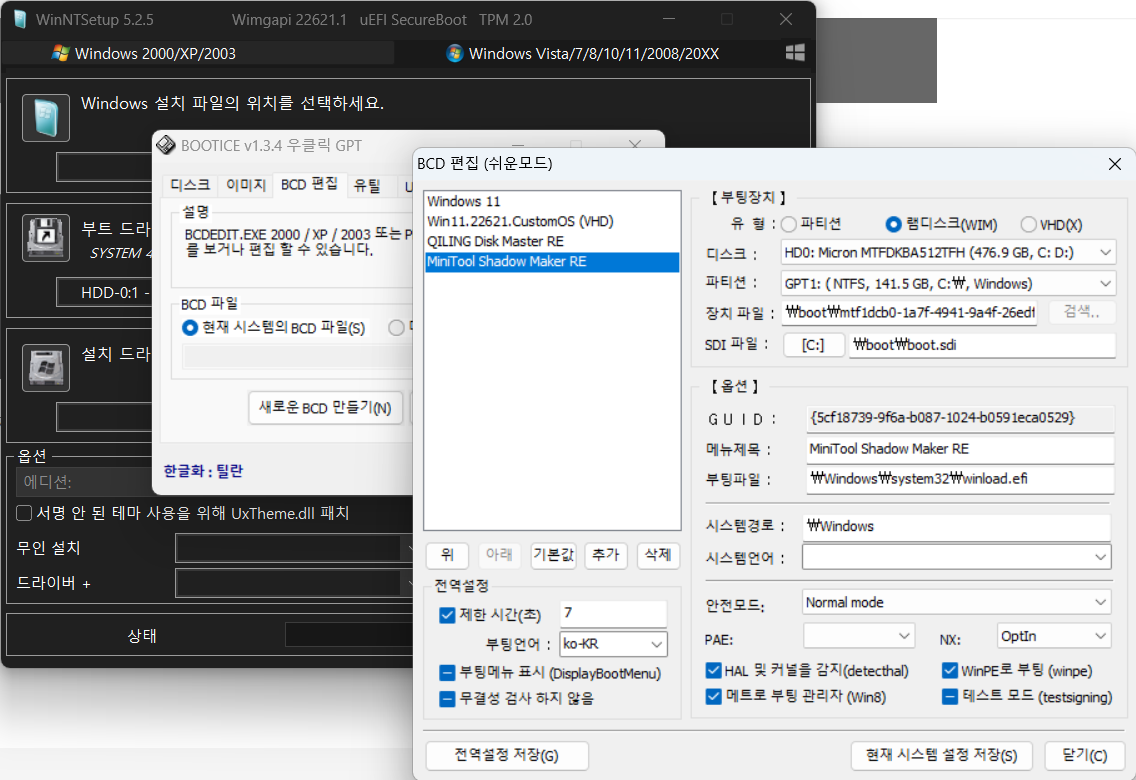Click the installation drive disk icon
1136x780 pixels.
[x=46, y=368]
